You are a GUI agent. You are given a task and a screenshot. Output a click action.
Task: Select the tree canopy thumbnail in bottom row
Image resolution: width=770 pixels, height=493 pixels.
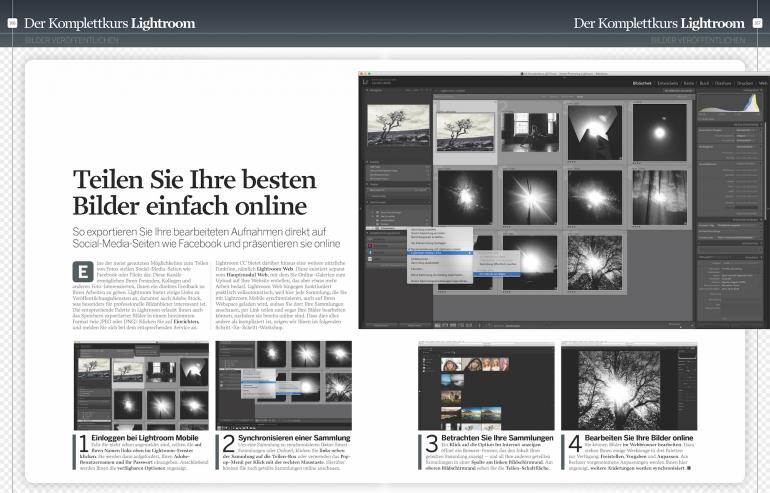595,262
